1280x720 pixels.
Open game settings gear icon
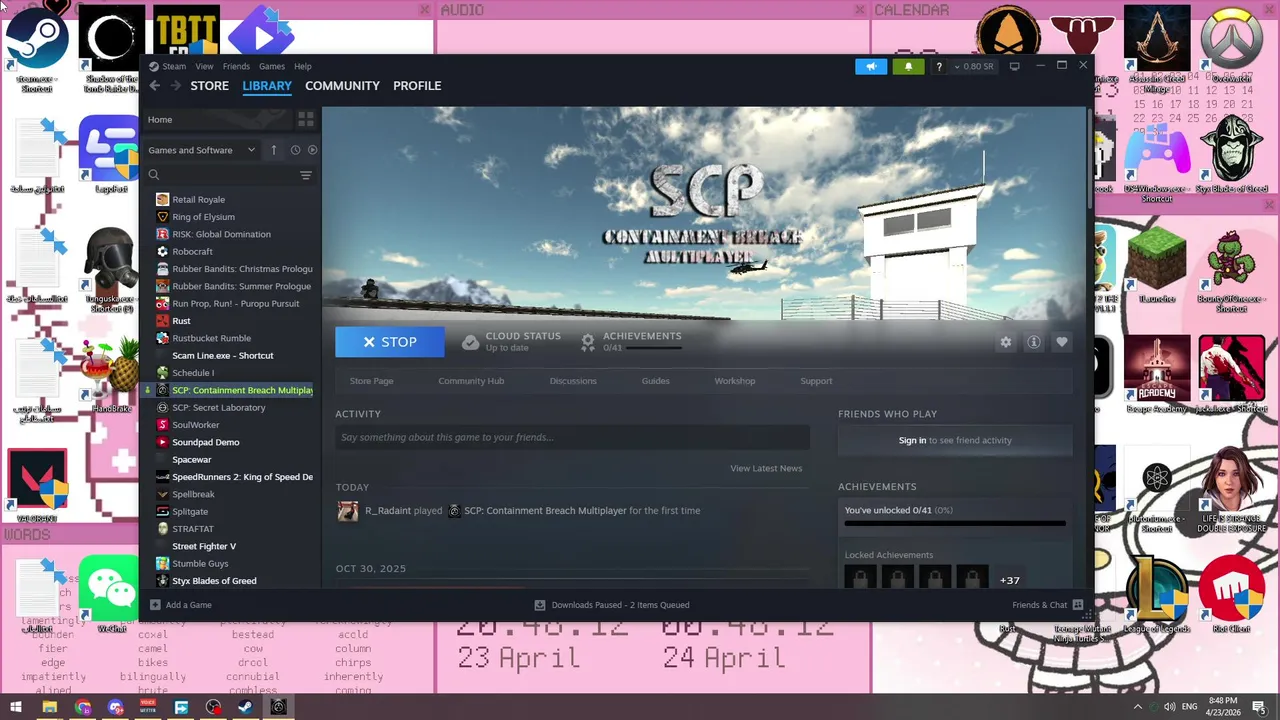coord(1006,342)
